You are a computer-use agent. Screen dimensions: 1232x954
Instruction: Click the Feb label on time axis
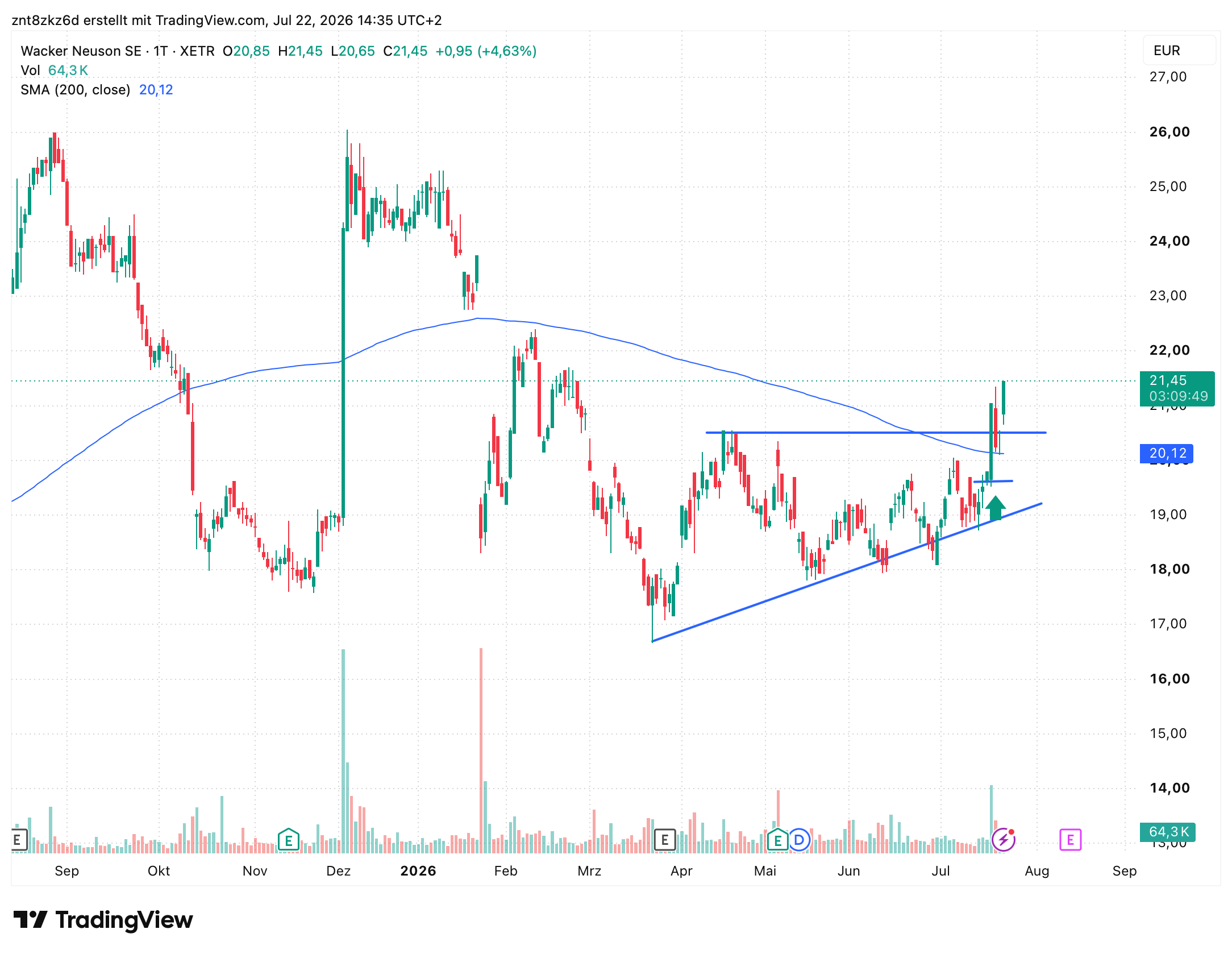506,871
